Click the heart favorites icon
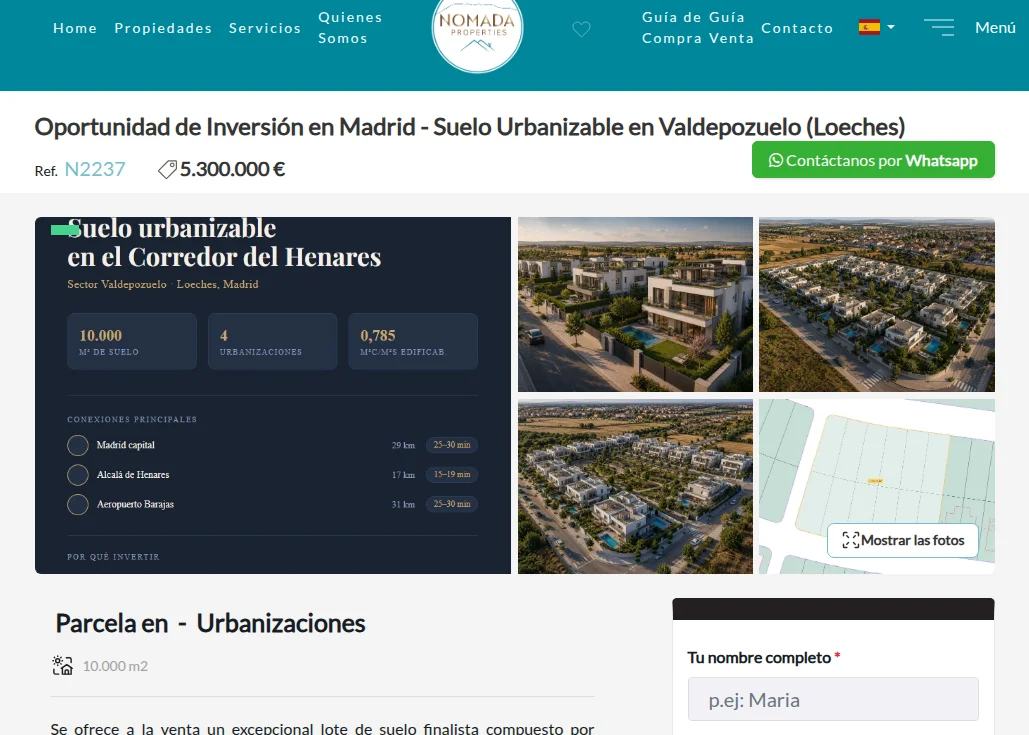1029x735 pixels. pos(581,29)
